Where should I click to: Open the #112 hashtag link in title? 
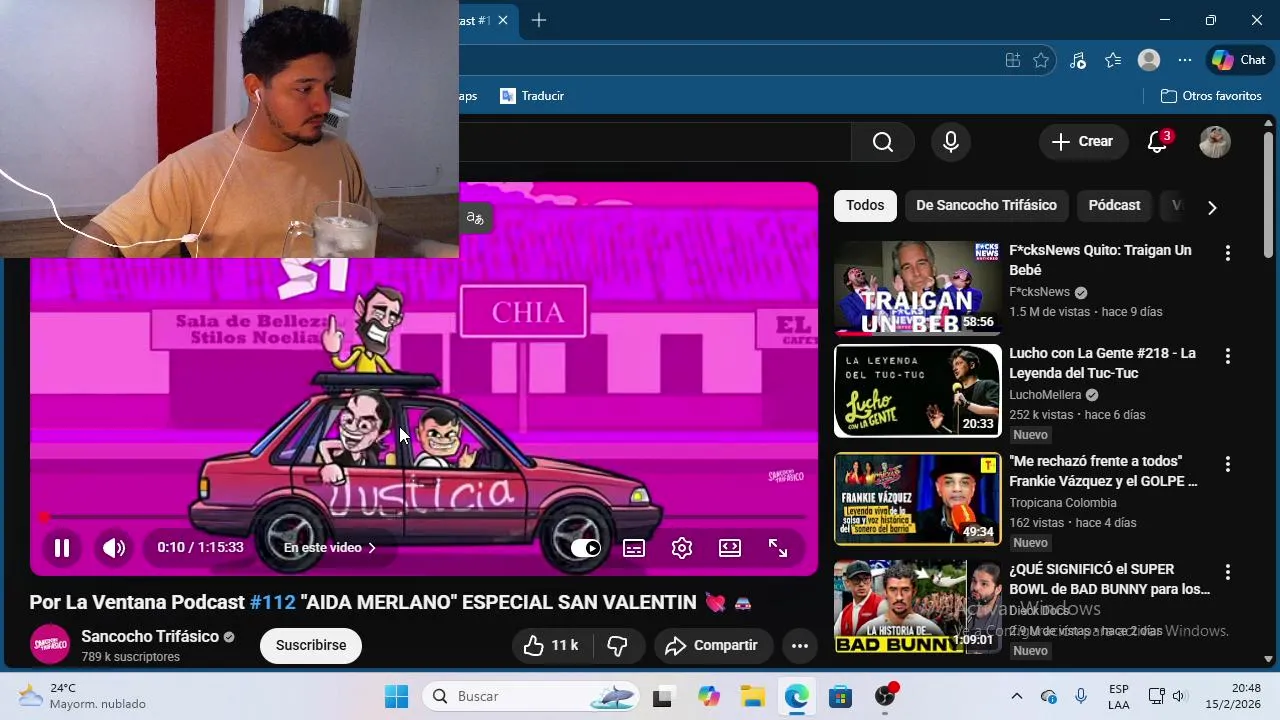273,603
